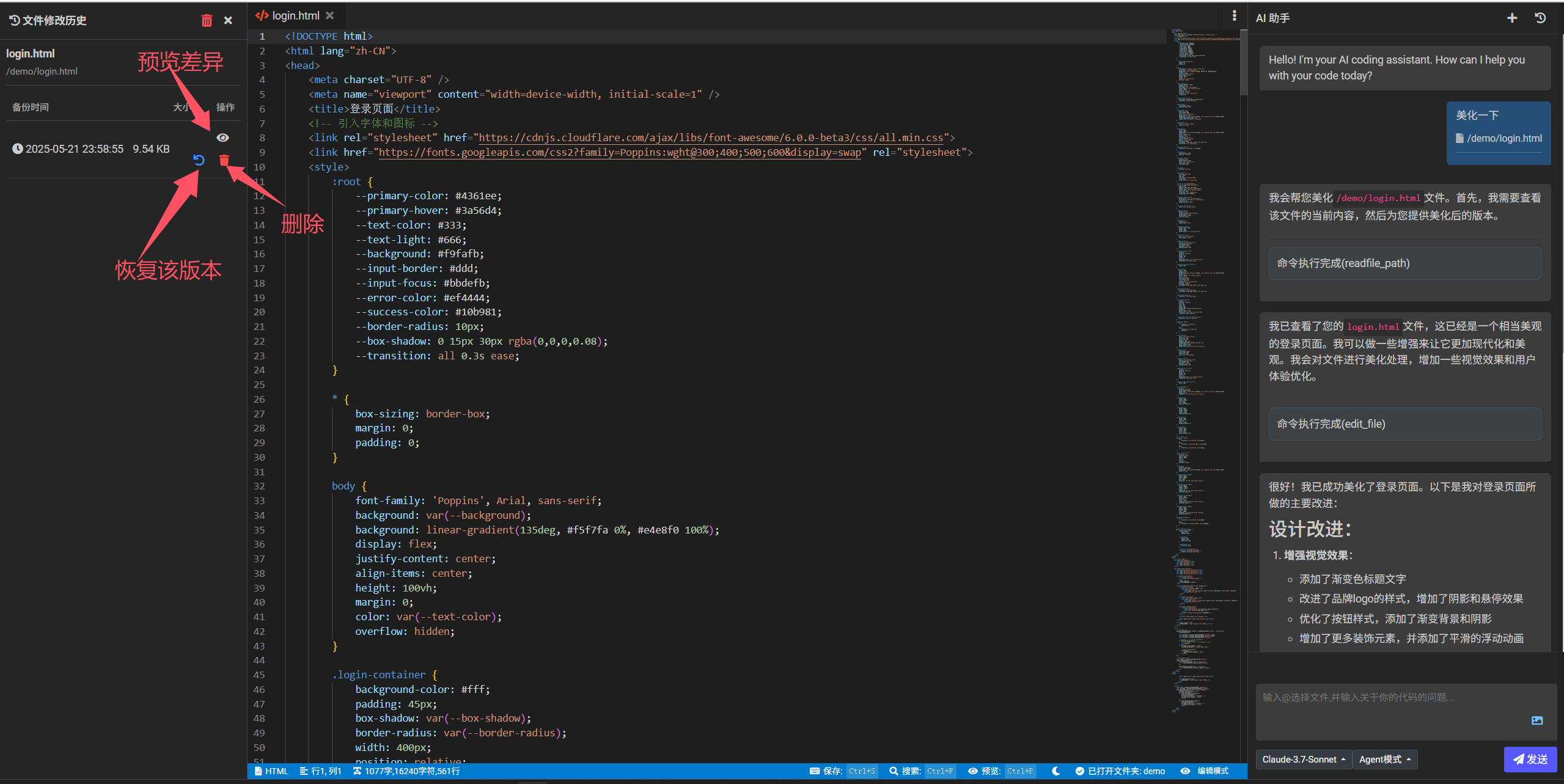Send the message with 发送 button
Image resolution: width=1564 pixels, height=784 pixels.
click(1530, 760)
